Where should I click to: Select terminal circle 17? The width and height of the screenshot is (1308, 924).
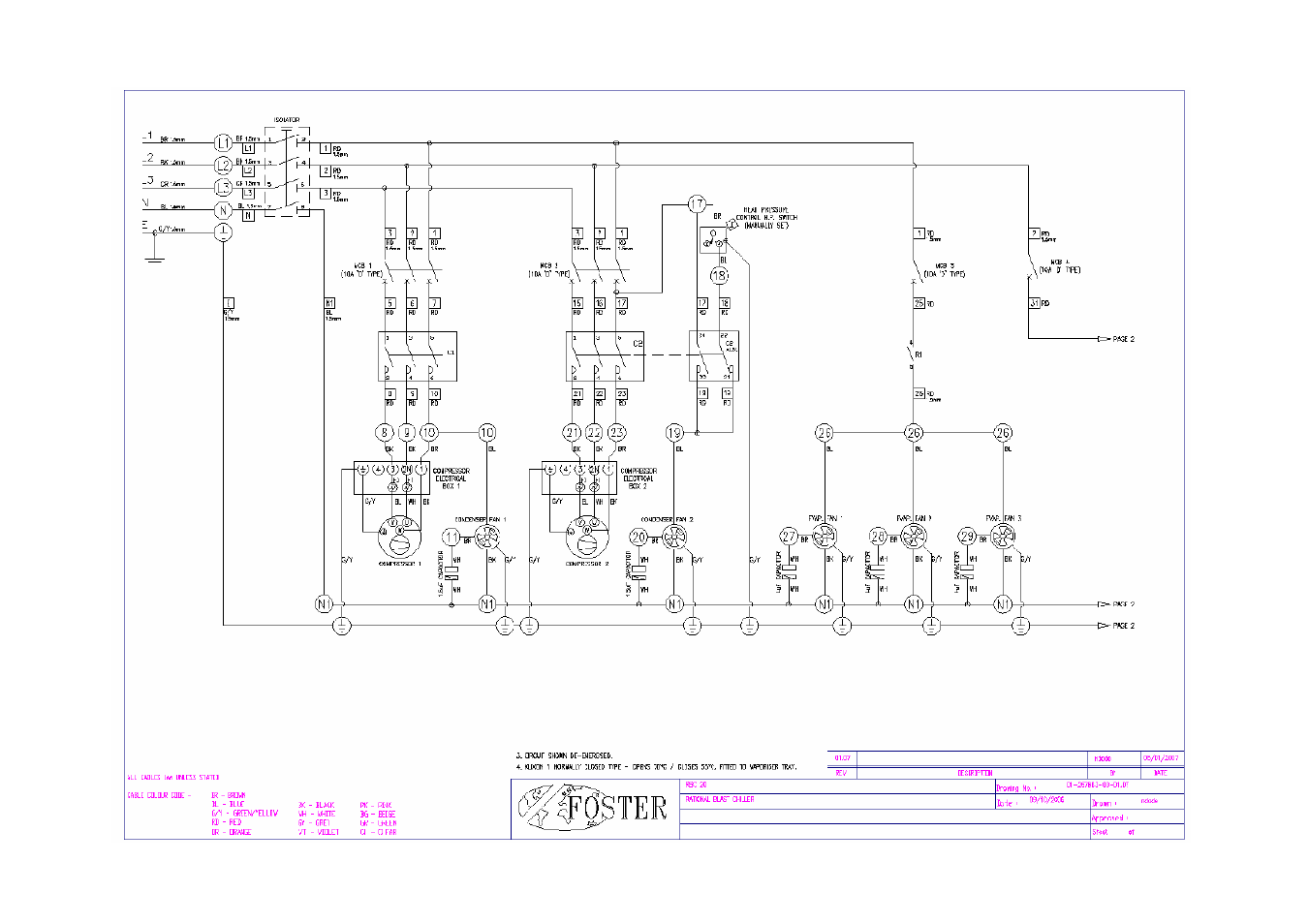[698, 204]
